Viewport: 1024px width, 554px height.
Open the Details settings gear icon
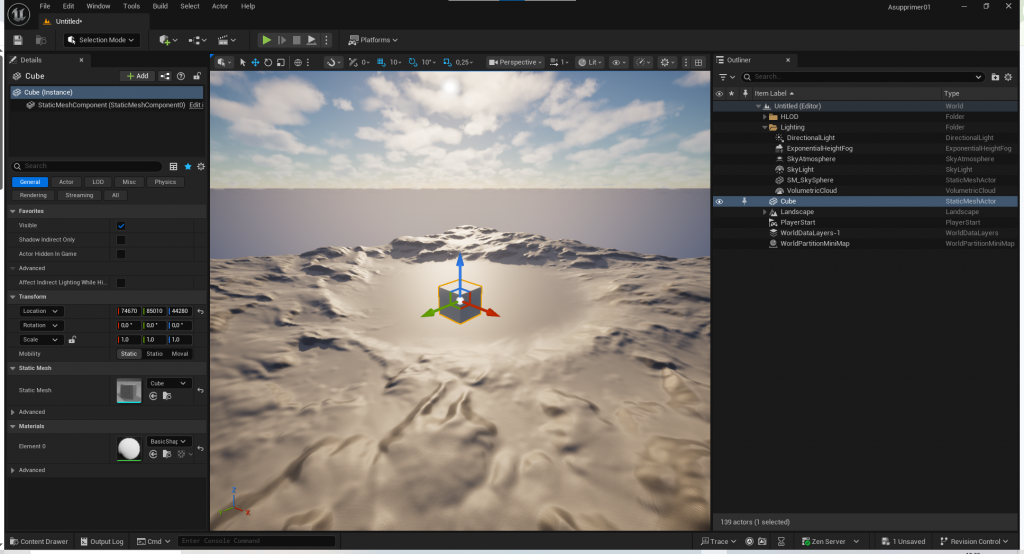pos(201,167)
